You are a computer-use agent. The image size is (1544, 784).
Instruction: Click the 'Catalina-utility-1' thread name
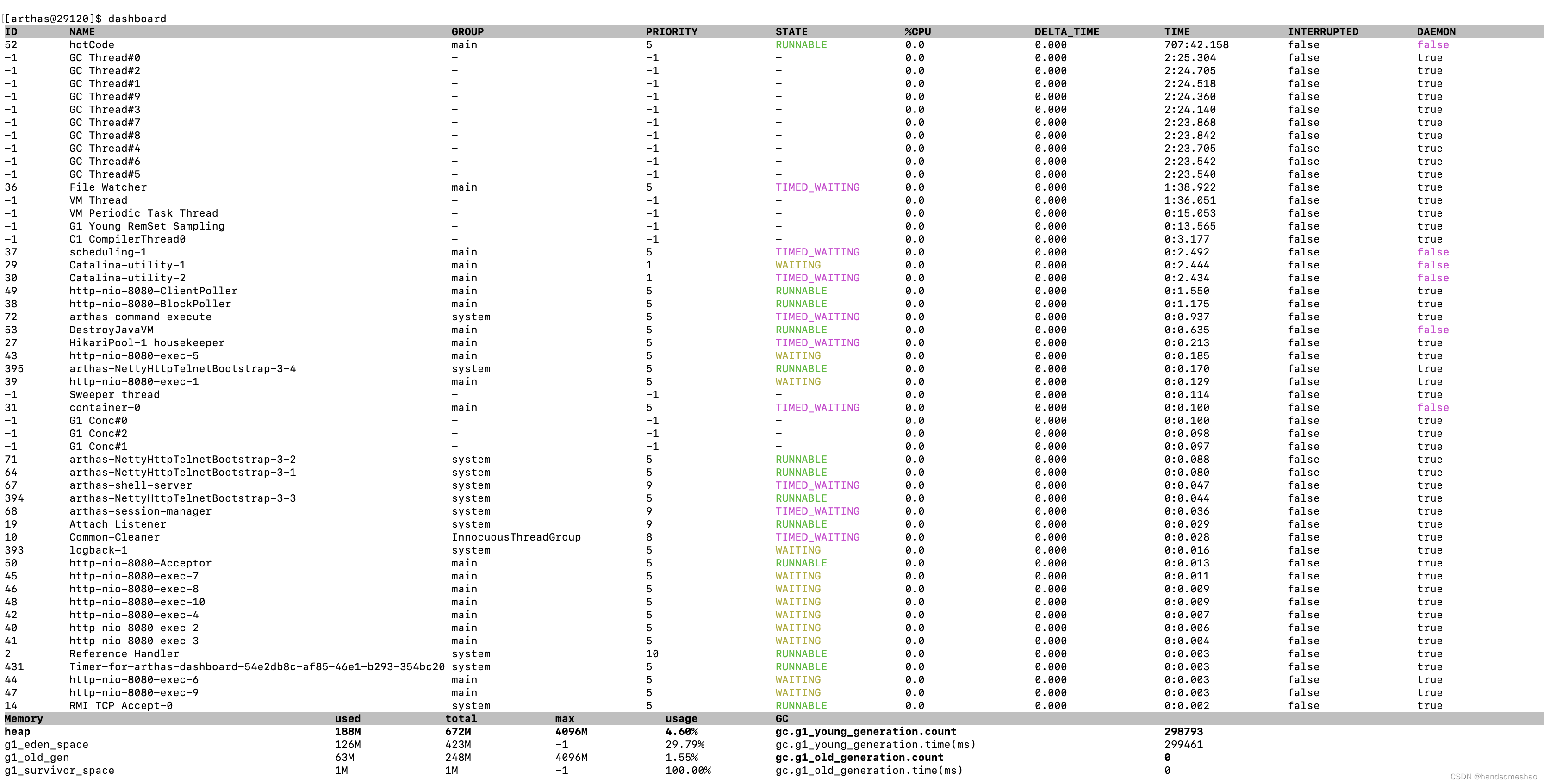(128, 265)
